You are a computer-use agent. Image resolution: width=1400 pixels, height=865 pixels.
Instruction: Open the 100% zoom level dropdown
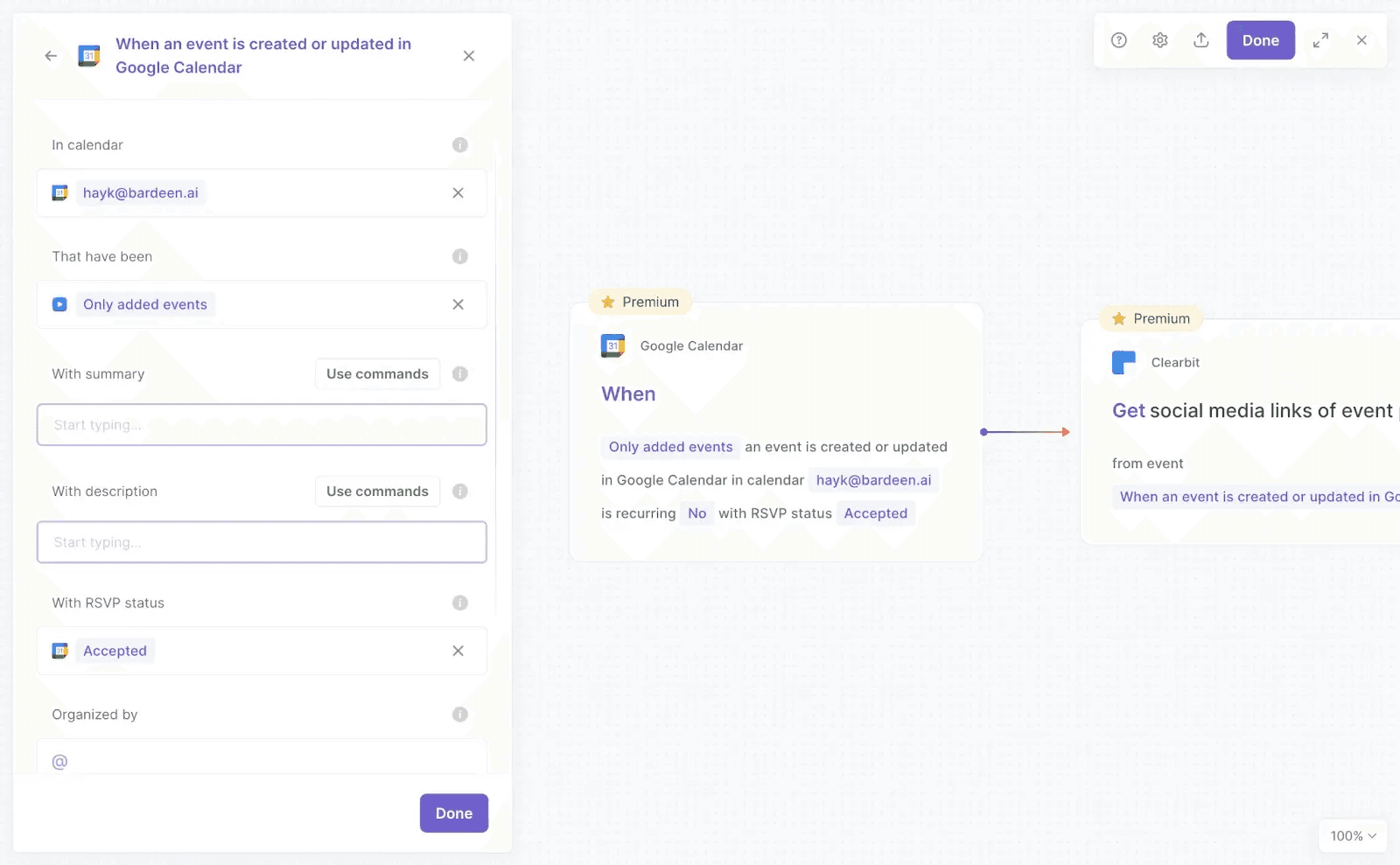point(1353,836)
